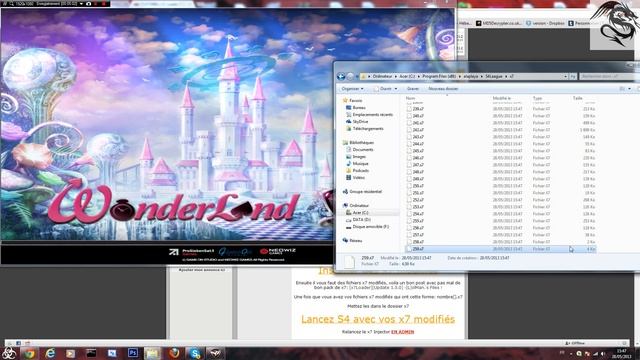
Task: Select the file 246.x7
Action: [501, 158]
